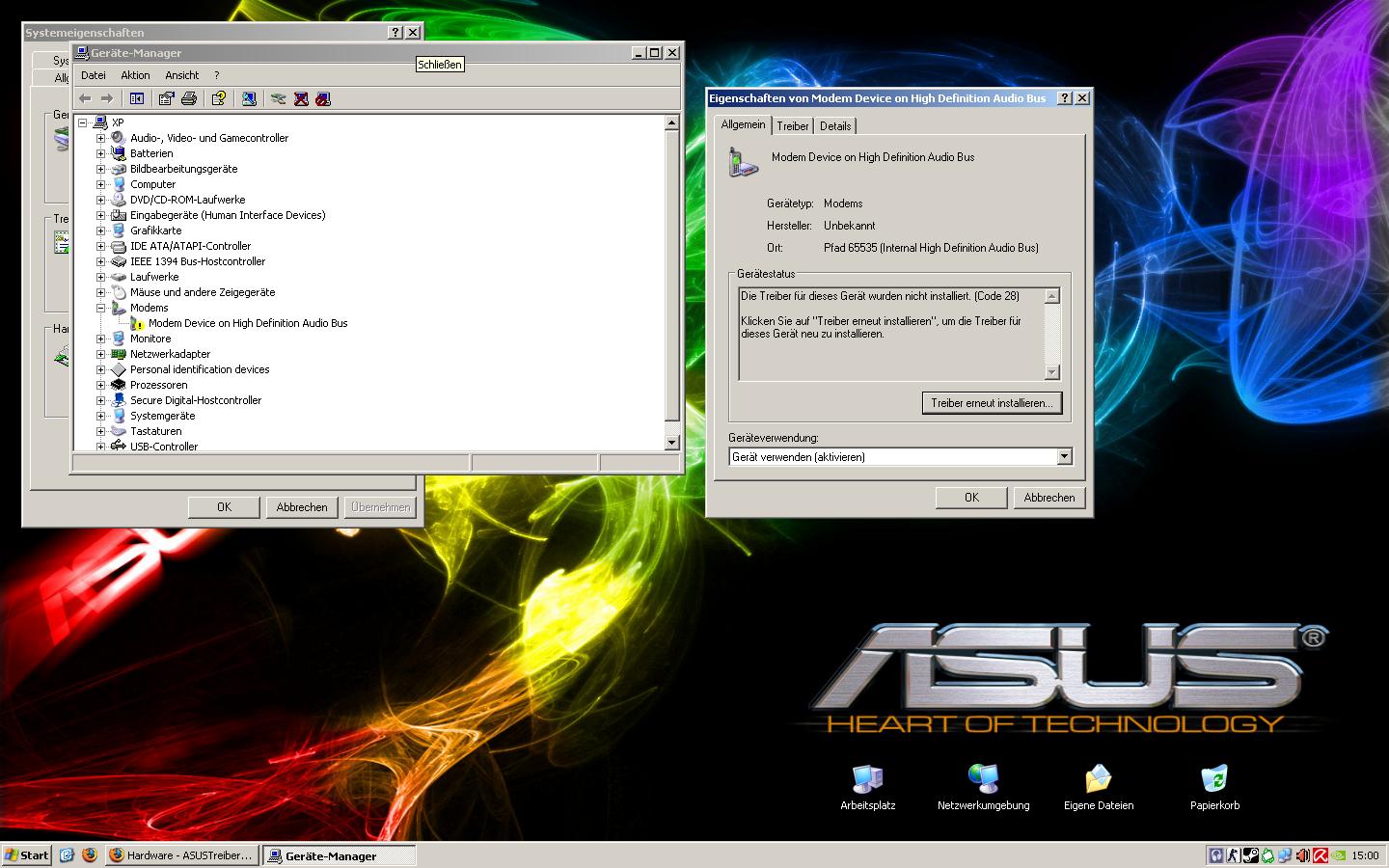1389x868 pixels.
Task: Click the Forward arrow in Geräte-Manager toolbar
Action: point(107,98)
